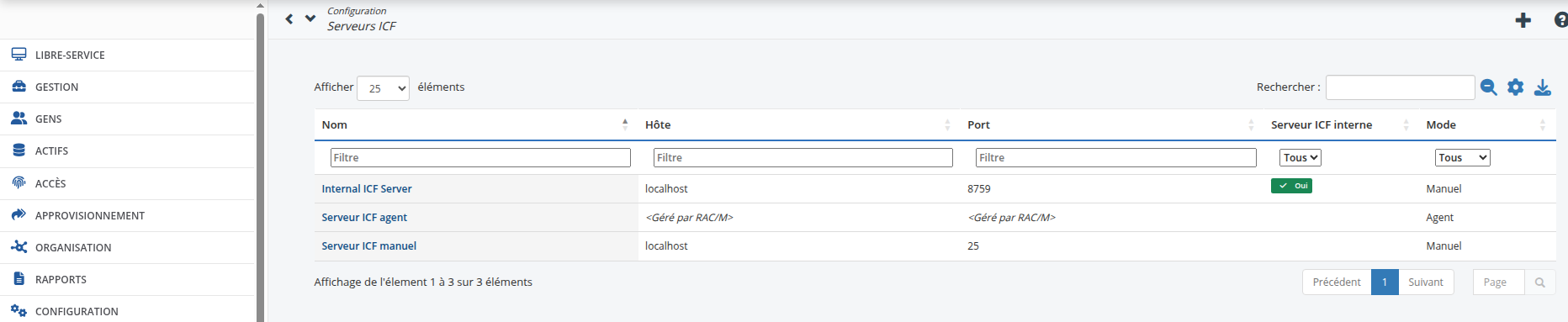The image size is (1568, 322).
Task: Click the Port filter input
Action: coord(1116,157)
